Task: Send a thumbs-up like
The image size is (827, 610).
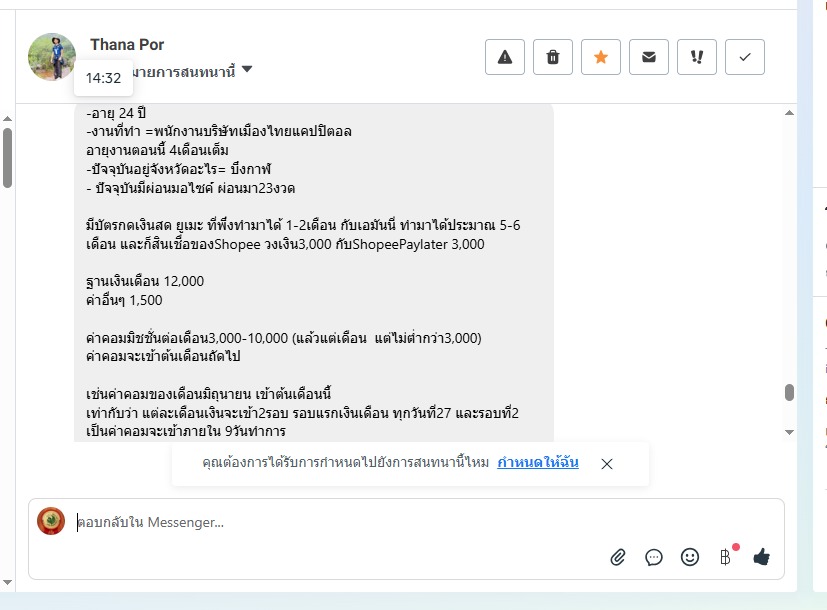Action: pyautogui.click(x=762, y=557)
